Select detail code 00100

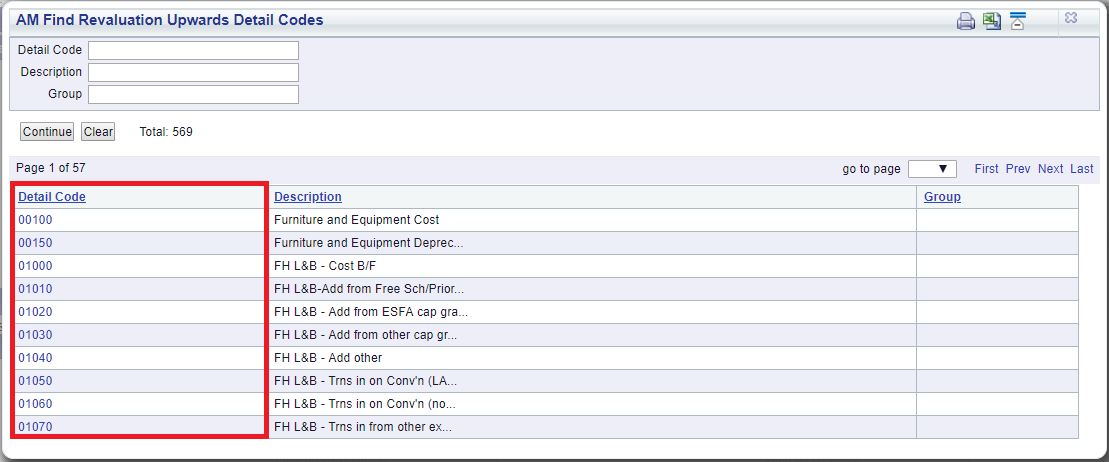(x=35, y=220)
